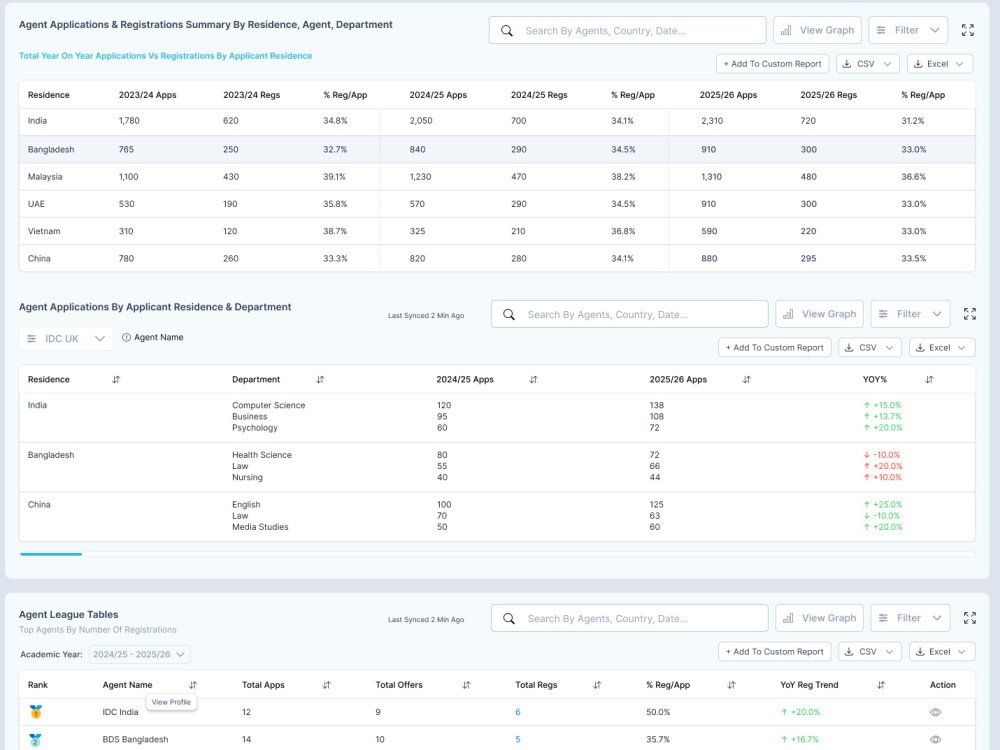Click search icon in summary section search bar

[506, 31]
